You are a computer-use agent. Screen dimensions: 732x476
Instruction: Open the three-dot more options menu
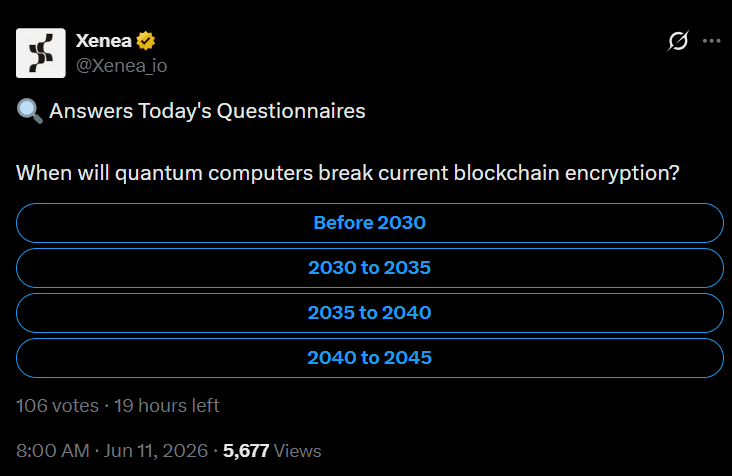[711, 41]
